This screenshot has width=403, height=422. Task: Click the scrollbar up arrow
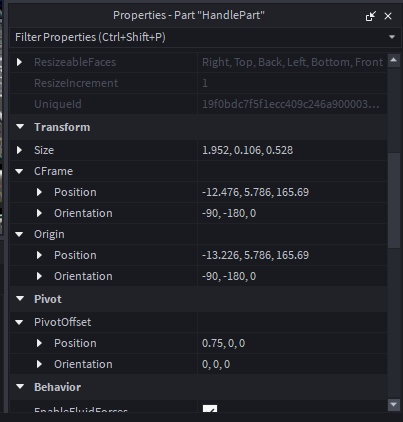(x=394, y=60)
